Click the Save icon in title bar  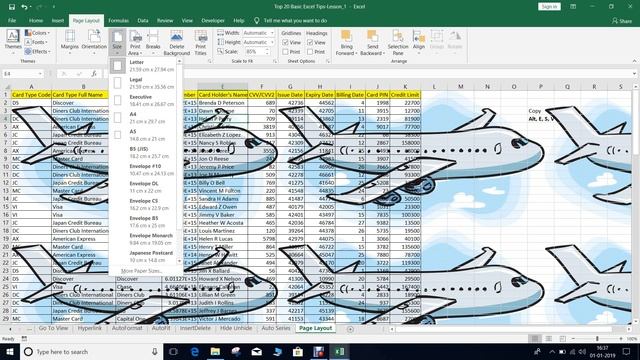(x=12, y=7)
